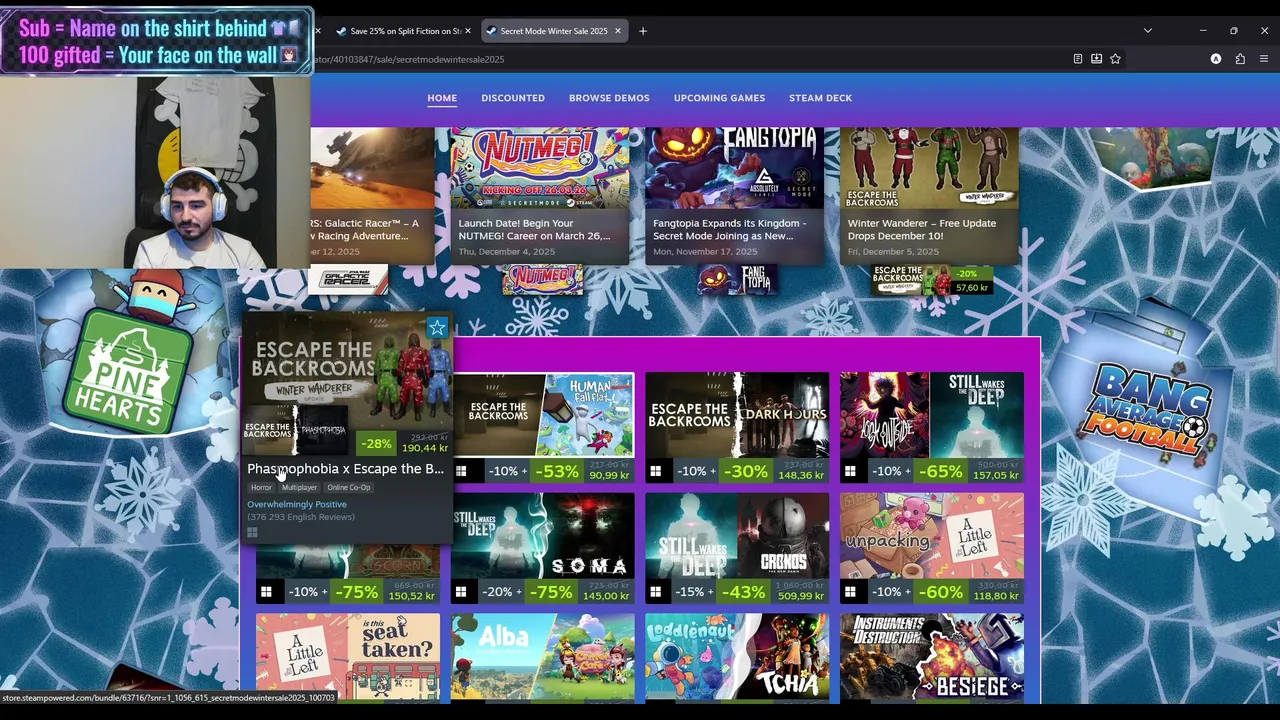Click the Multiplayer tag in bundle popup
This screenshot has width=1280, height=720.
click(299, 487)
